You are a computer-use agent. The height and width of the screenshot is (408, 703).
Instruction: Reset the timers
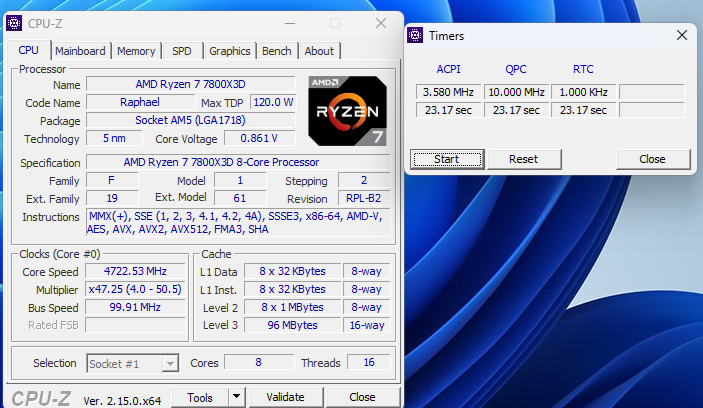click(523, 159)
